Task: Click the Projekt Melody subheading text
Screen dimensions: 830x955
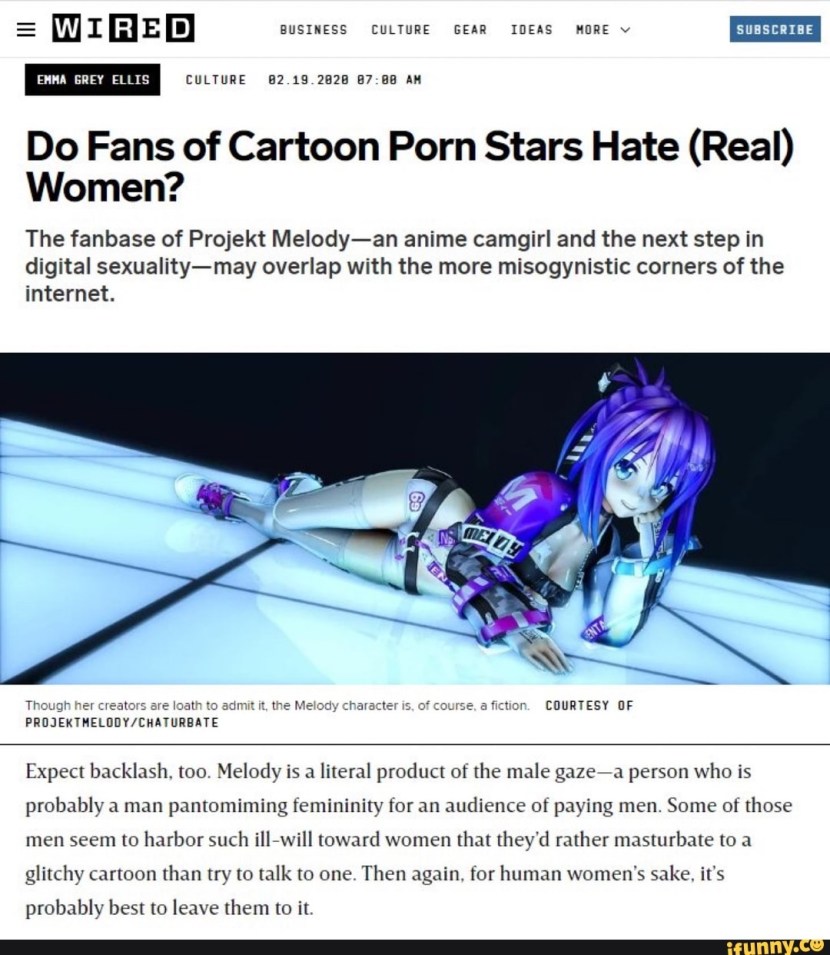Action: tap(404, 266)
